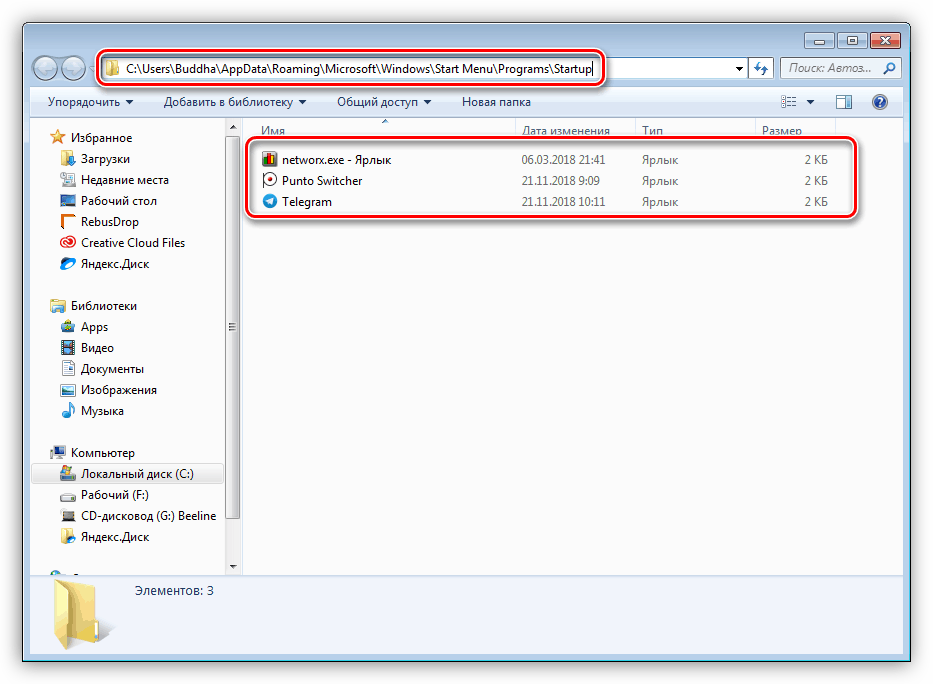Open the Help question mark icon

pos(879,102)
